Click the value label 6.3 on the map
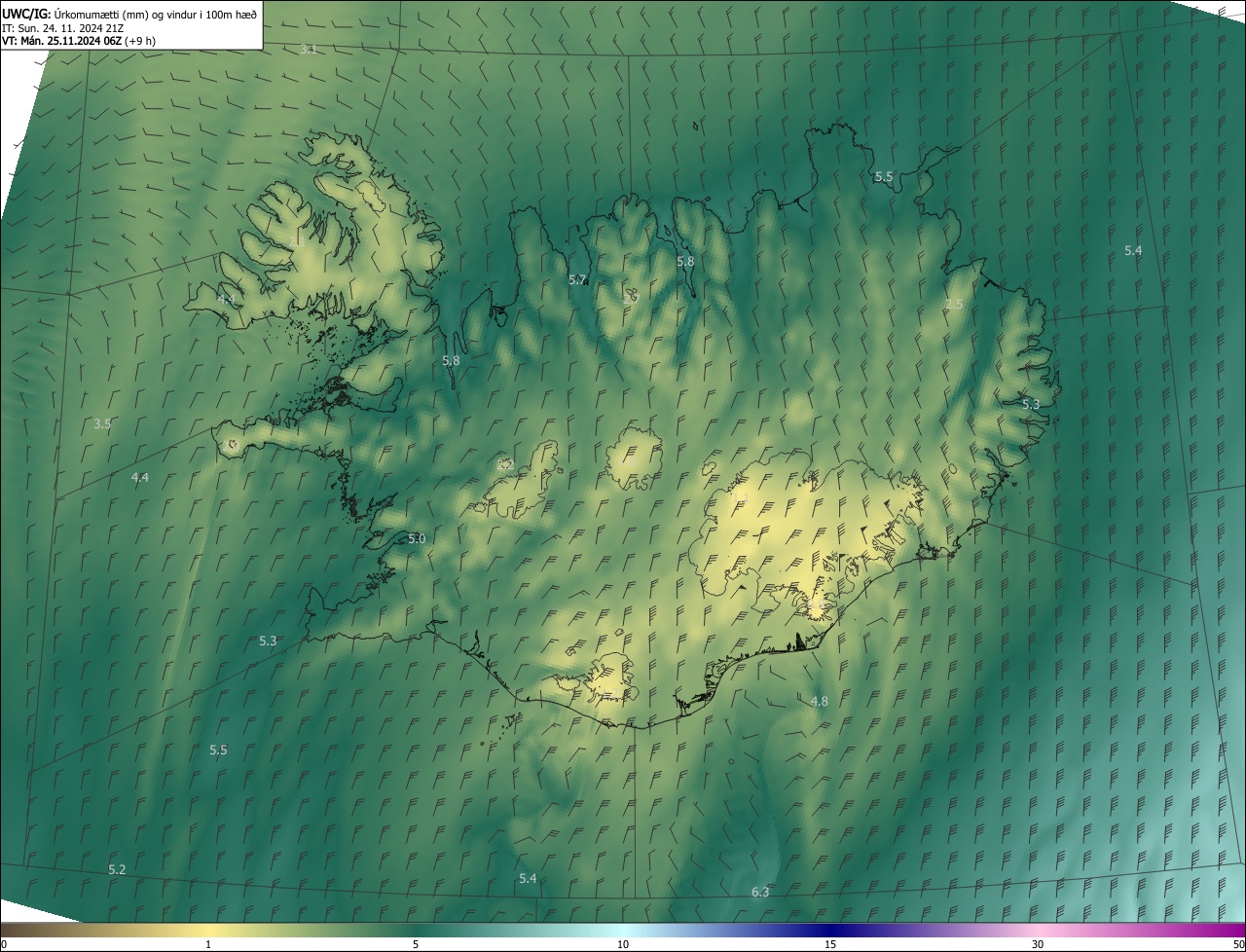The height and width of the screenshot is (952, 1246). click(760, 893)
